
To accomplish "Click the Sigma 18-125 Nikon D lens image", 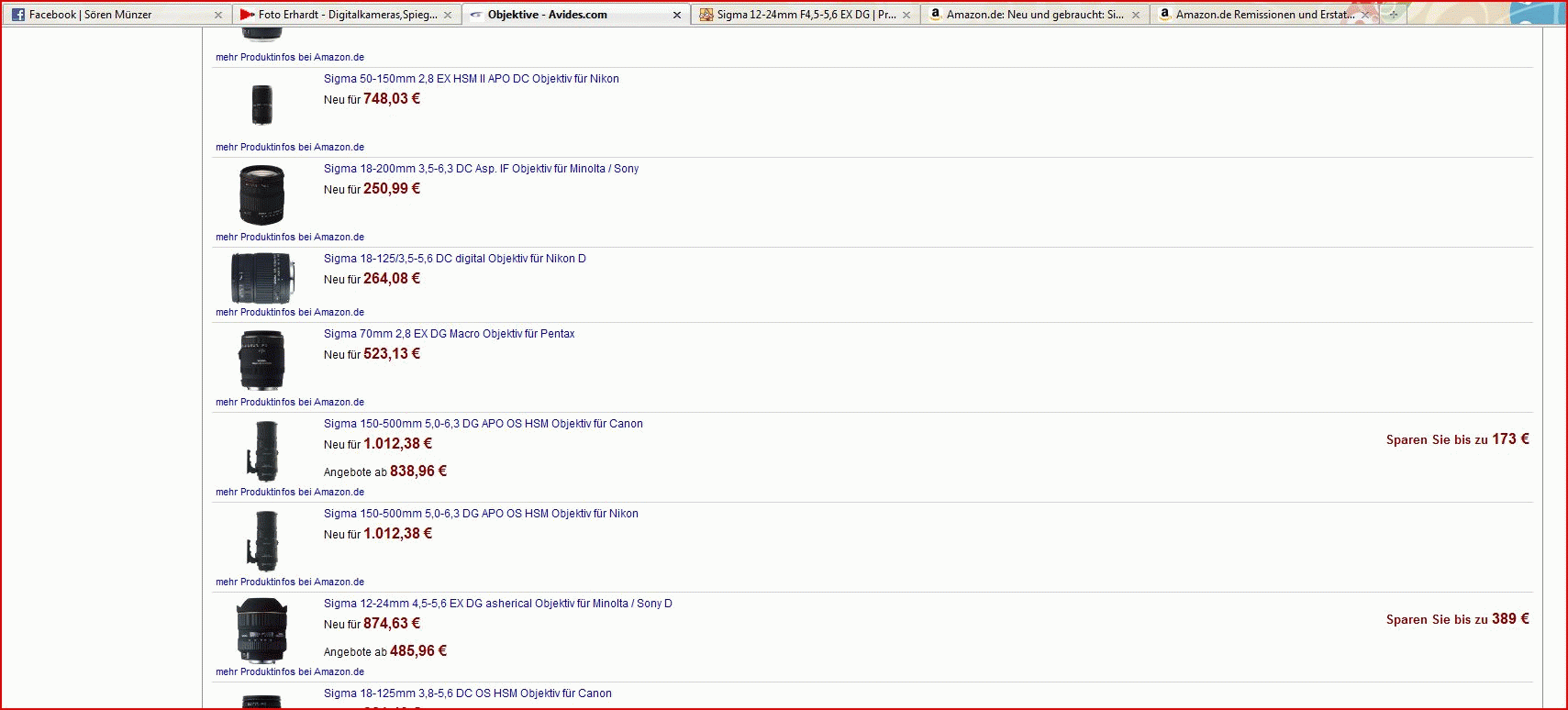I will click(262, 278).
